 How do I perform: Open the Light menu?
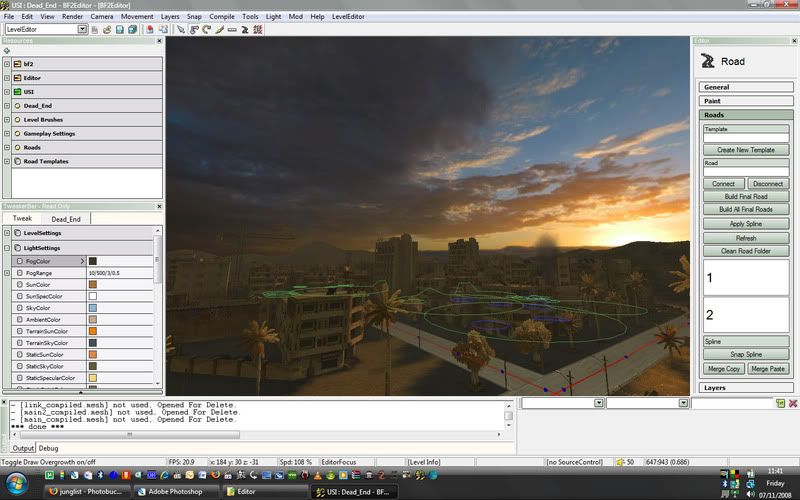273,16
